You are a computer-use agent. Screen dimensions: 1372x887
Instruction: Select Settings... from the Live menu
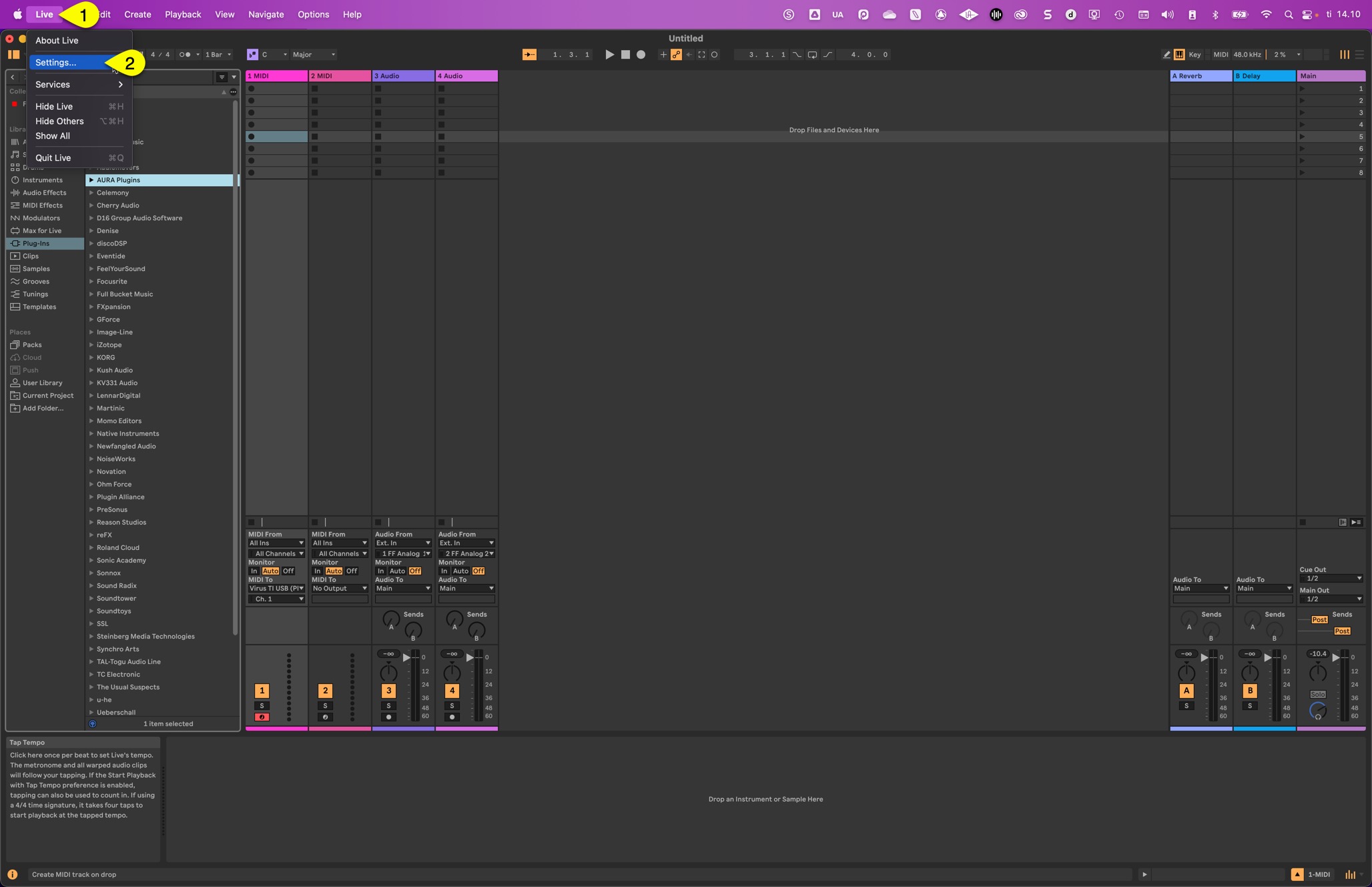pyautogui.click(x=56, y=63)
